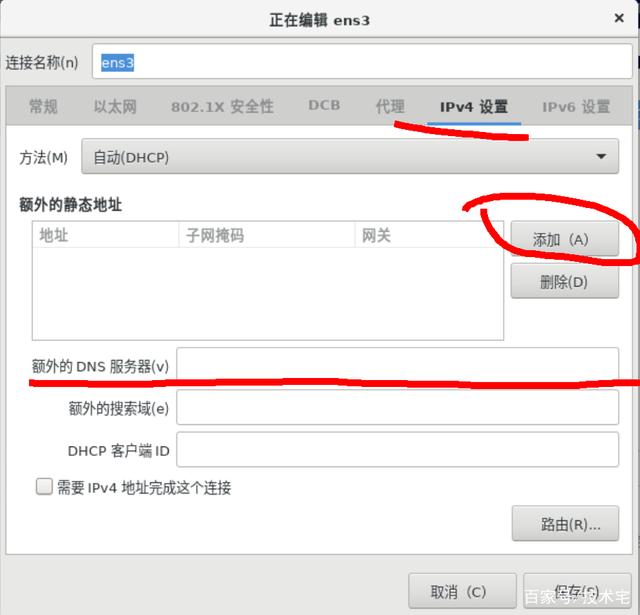Open the 以太网 tab
Screen dimensions: 640x615
point(115,107)
